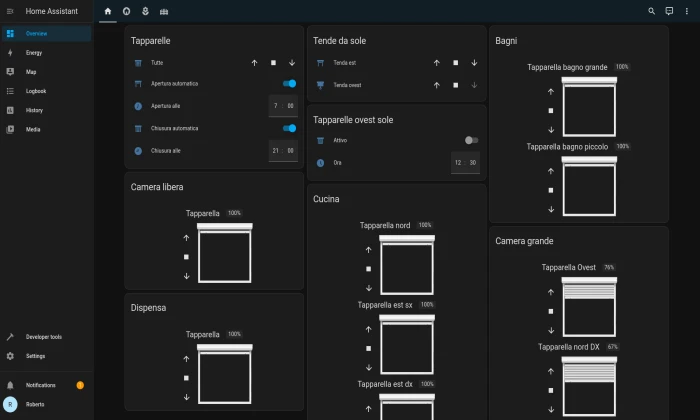
Task: Enable the Attivo toggle
Action: pos(471,140)
